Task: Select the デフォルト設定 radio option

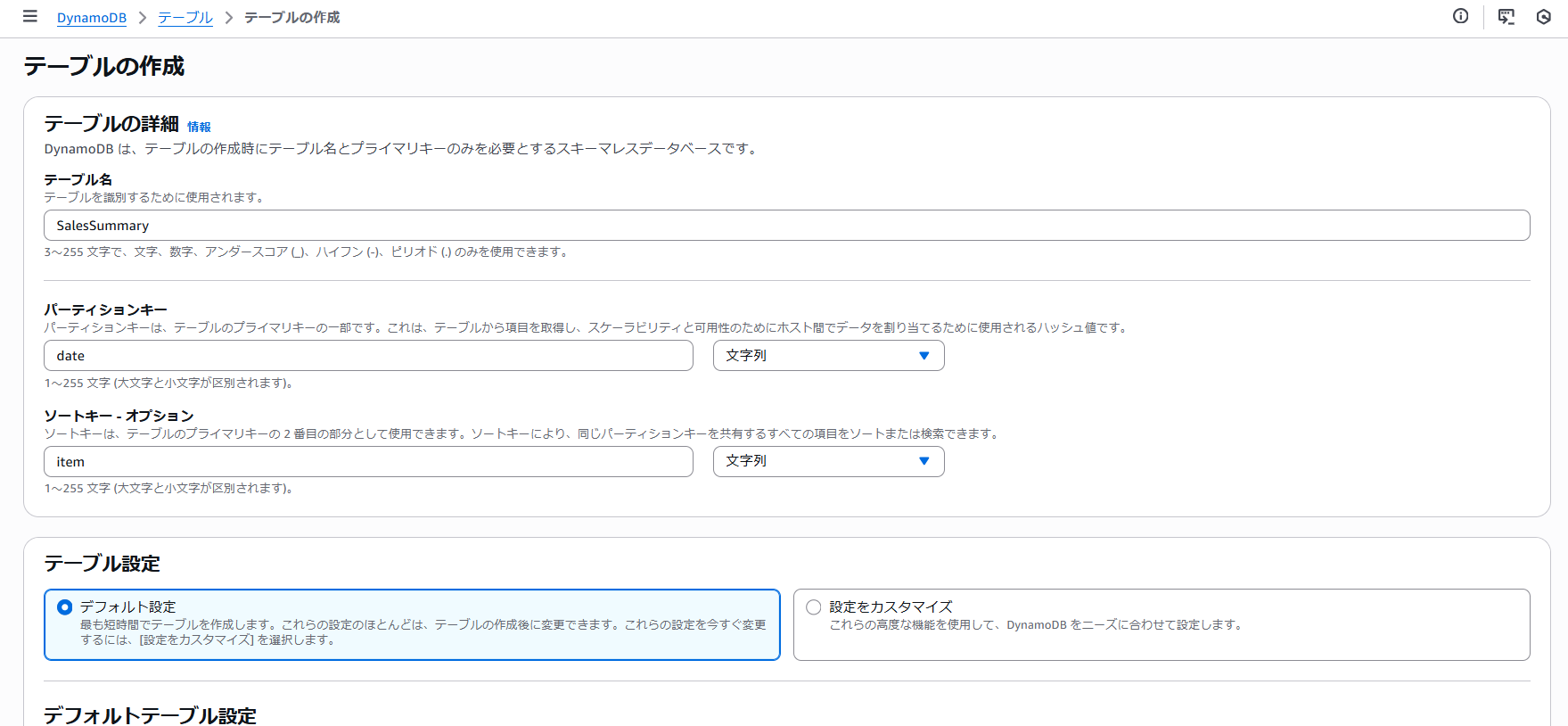Action: pos(65,607)
